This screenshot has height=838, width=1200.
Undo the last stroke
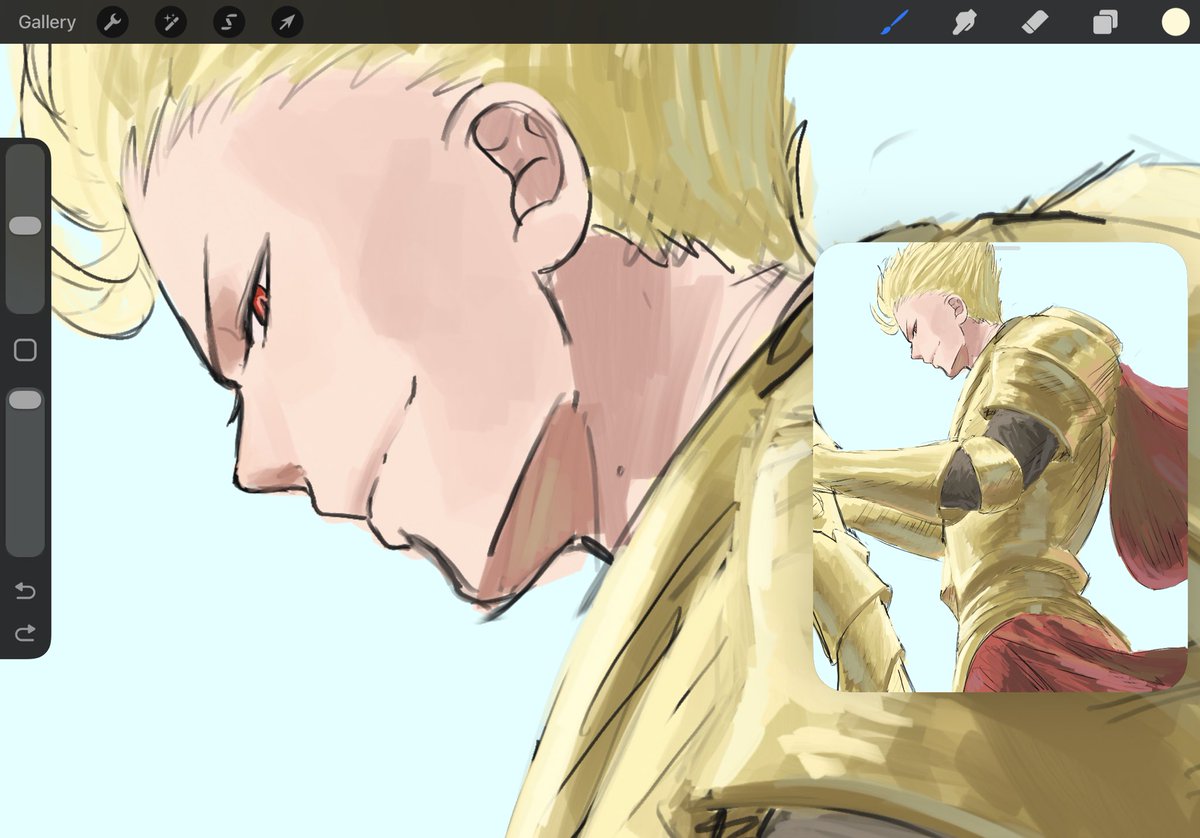pyautogui.click(x=25, y=591)
